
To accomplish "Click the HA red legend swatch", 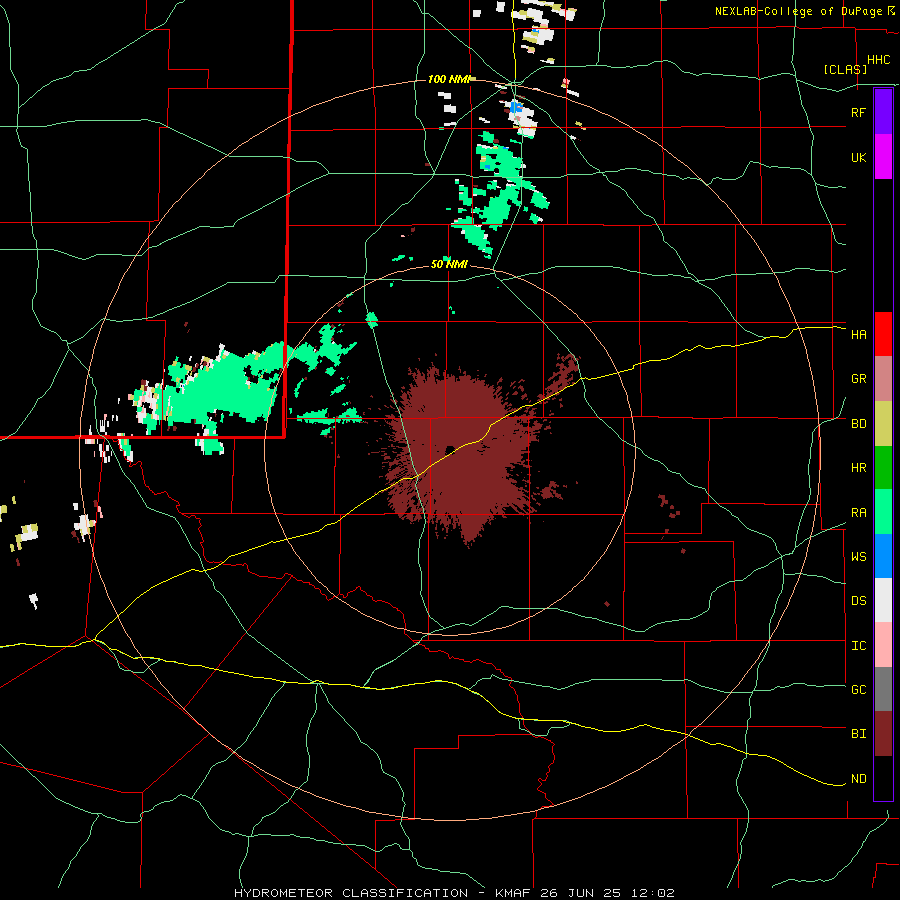I will pyautogui.click(x=883, y=334).
